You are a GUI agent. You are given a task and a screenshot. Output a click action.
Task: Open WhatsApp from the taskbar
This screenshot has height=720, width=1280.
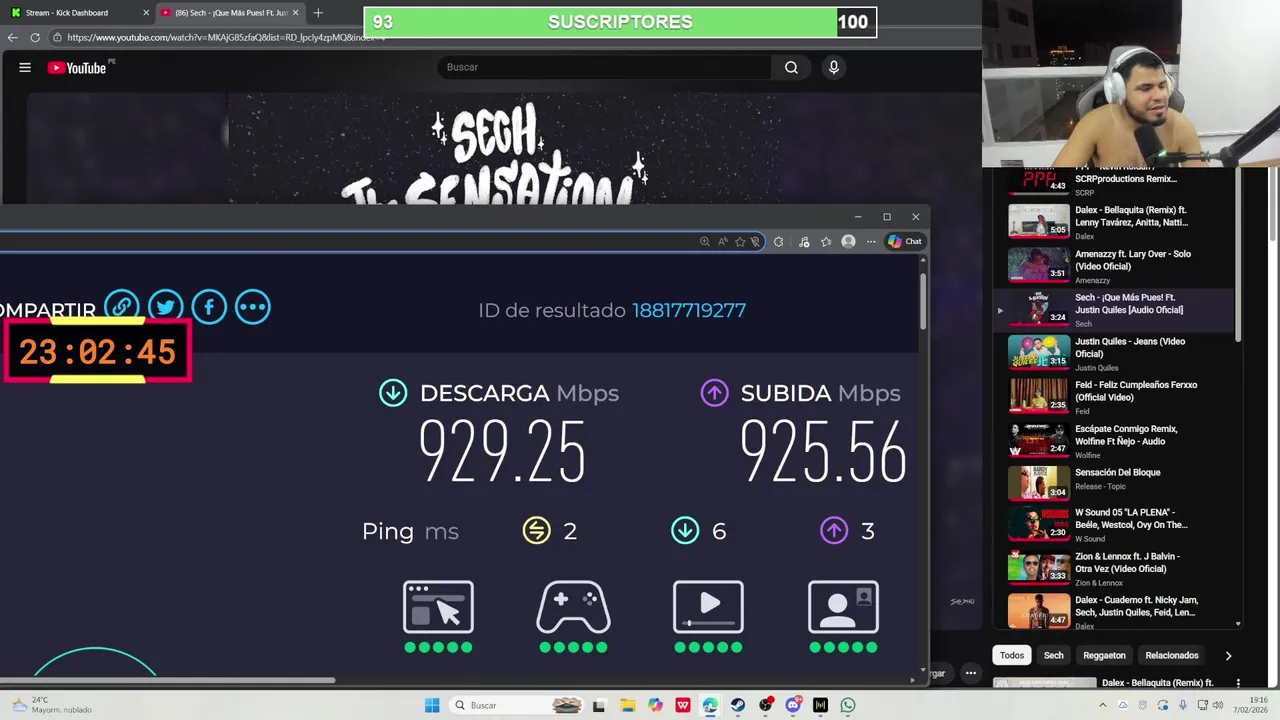click(x=848, y=705)
